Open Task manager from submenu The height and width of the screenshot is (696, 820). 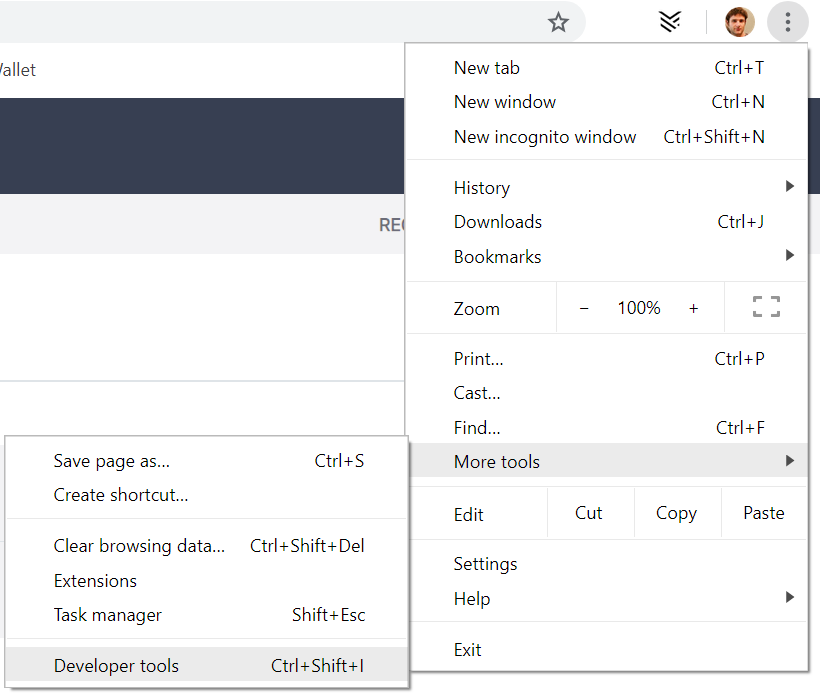(207, 615)
